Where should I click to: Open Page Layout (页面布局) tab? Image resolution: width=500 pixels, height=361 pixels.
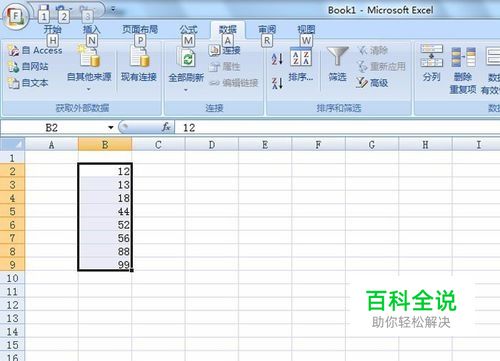click(x=140, y=30)
